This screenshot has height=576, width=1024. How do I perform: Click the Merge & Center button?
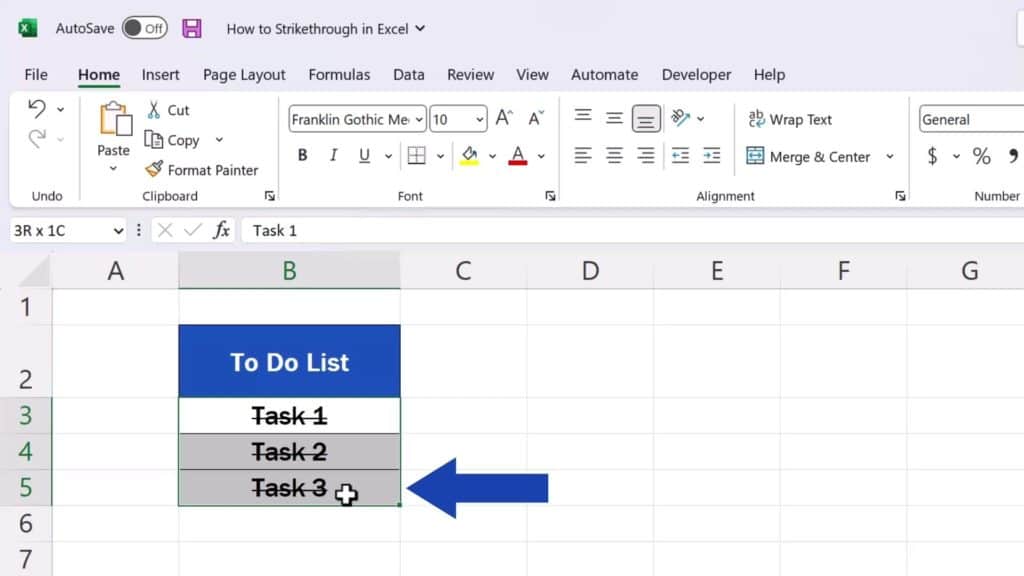809,157
